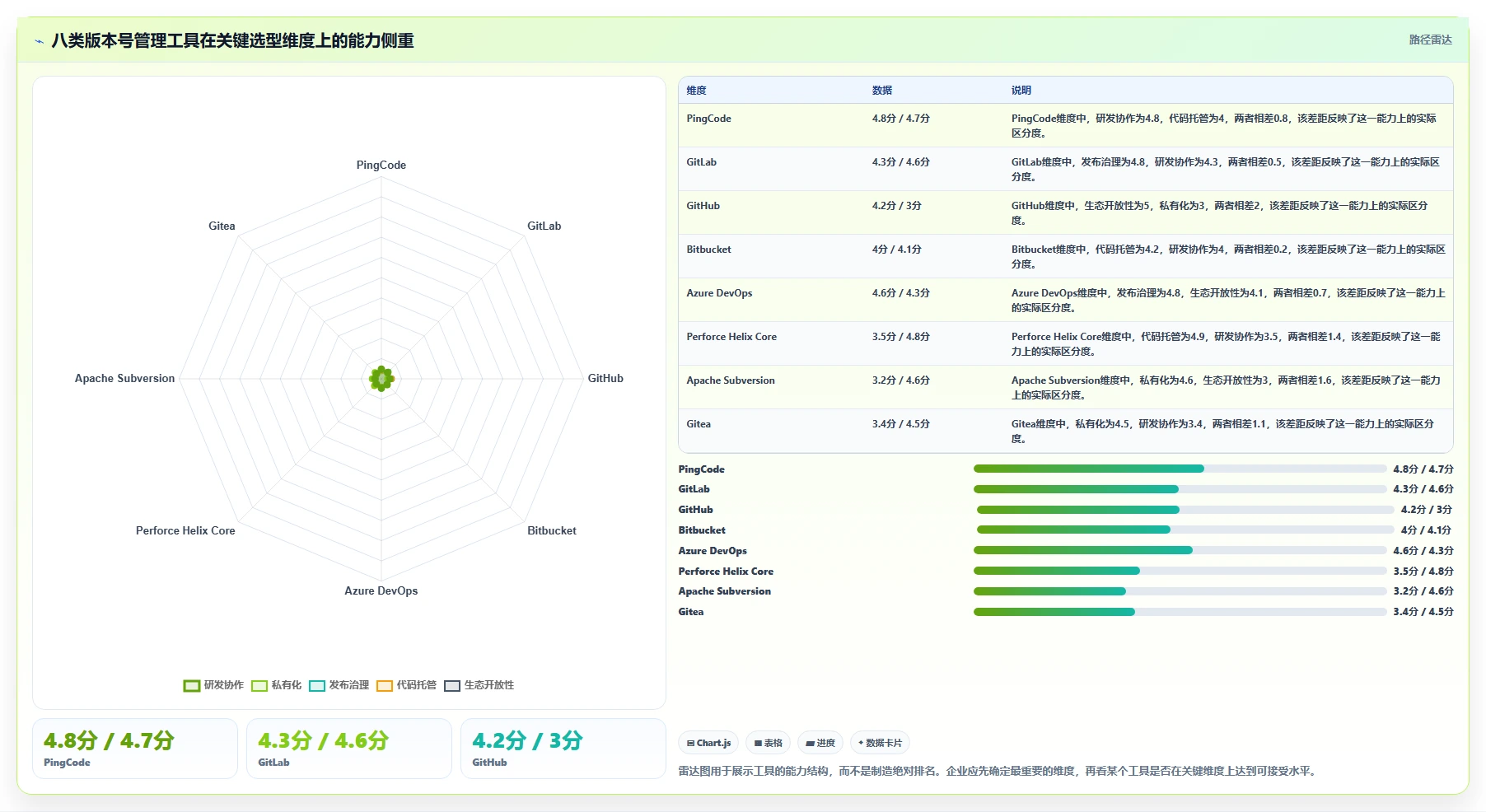Select the Apache Subversion progress bar
This screenshot has width=1486, height=812.
point(1180,591)
